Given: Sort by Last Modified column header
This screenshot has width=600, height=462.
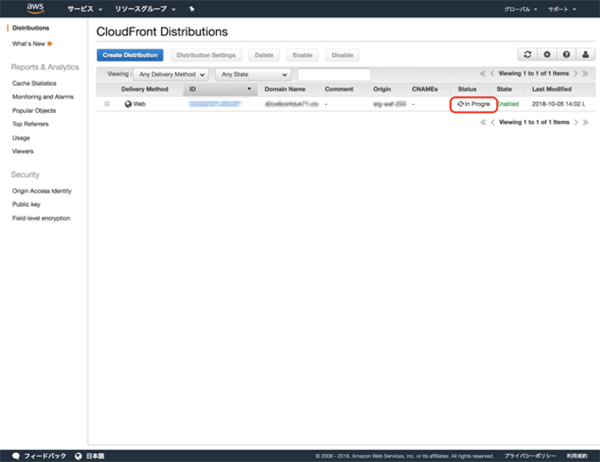Looking at the screenshot, I should pyautogui.click(x=552, y=89).
